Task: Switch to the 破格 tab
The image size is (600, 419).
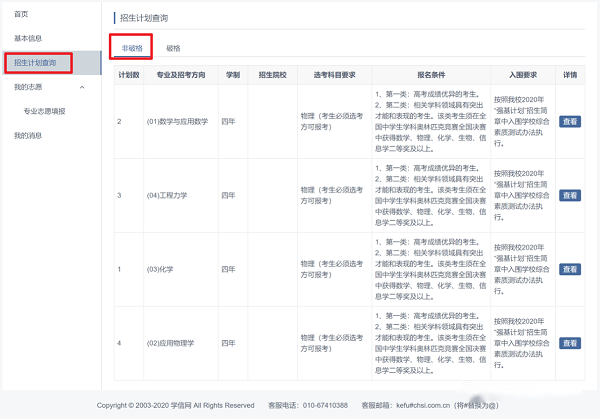Action: 174,47
